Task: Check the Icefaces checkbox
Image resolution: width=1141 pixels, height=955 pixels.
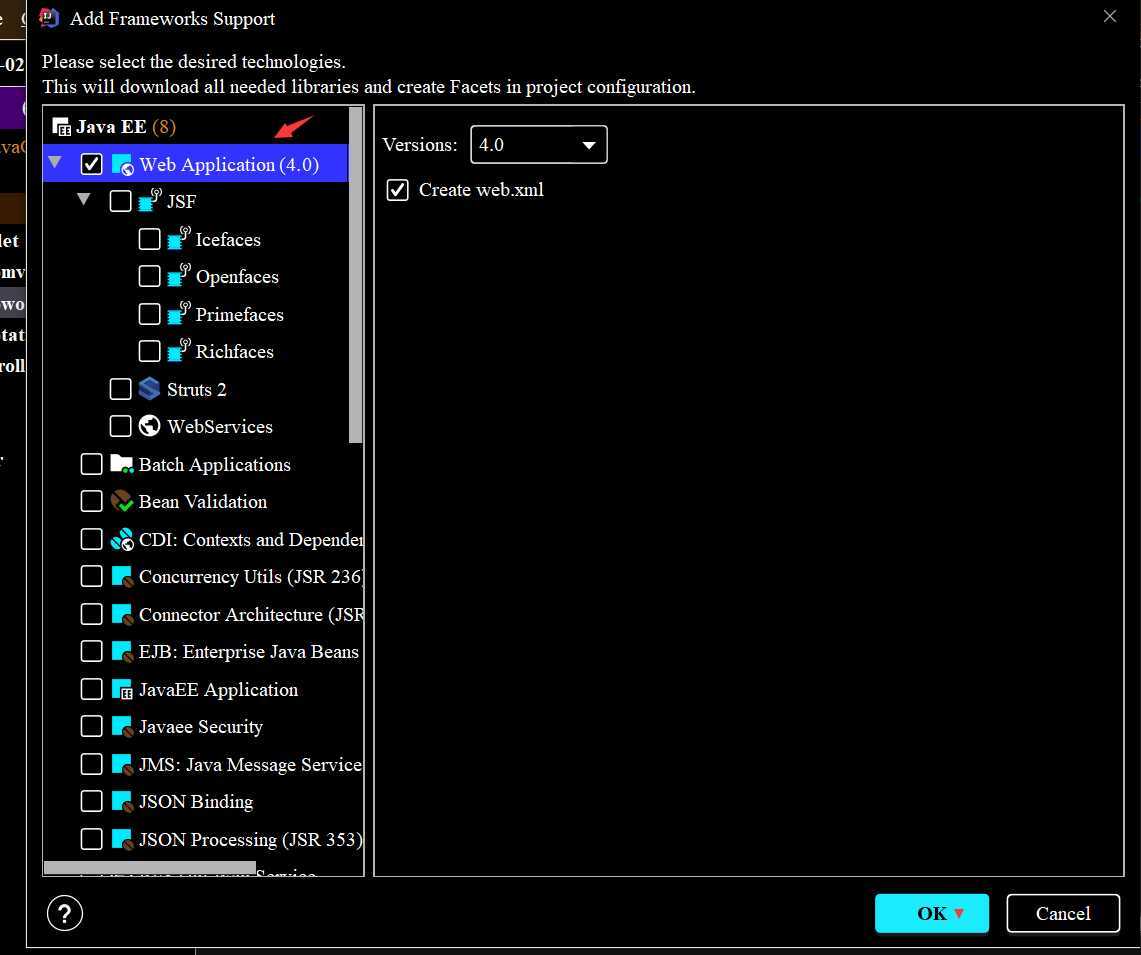Action: (149, 239)
